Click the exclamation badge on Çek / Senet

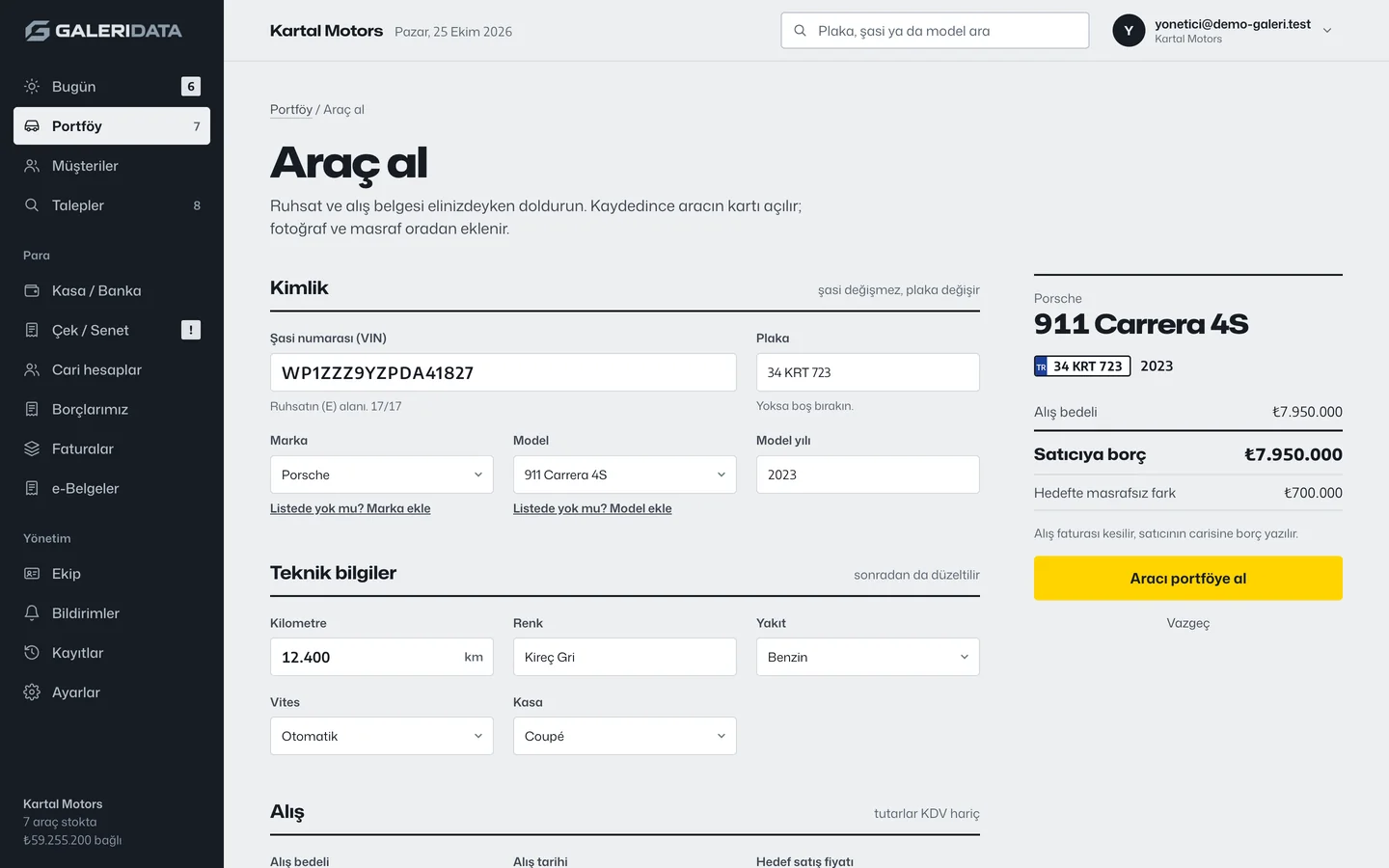point(191,330)
